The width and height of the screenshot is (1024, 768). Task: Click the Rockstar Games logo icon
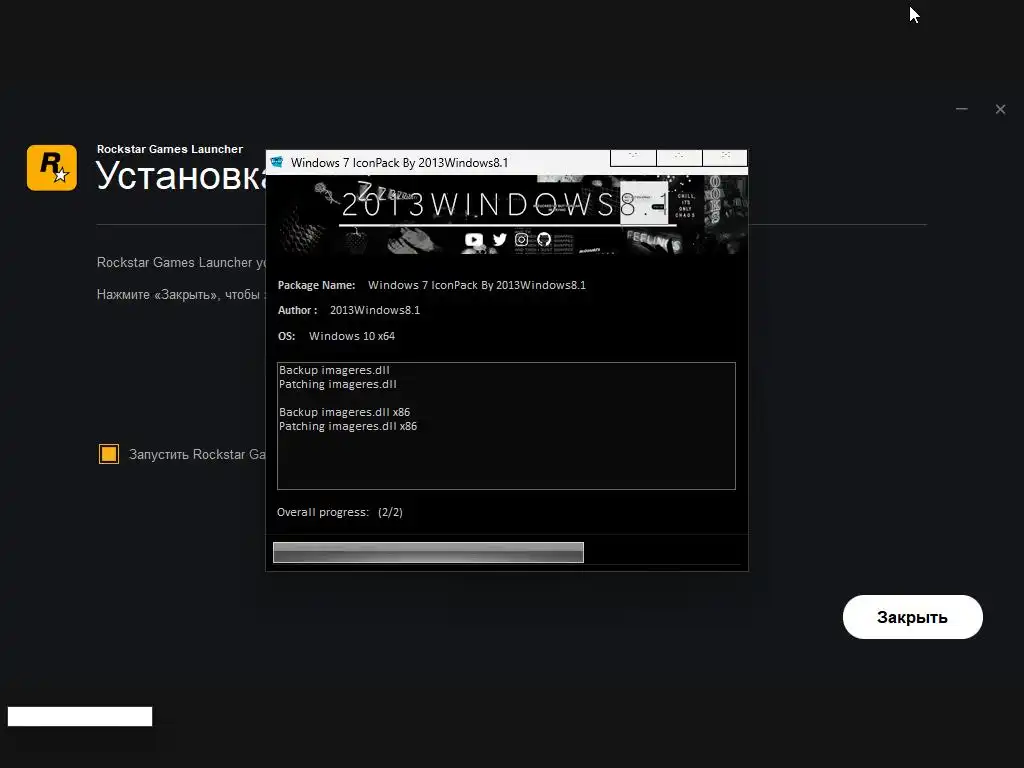[52, 168]
